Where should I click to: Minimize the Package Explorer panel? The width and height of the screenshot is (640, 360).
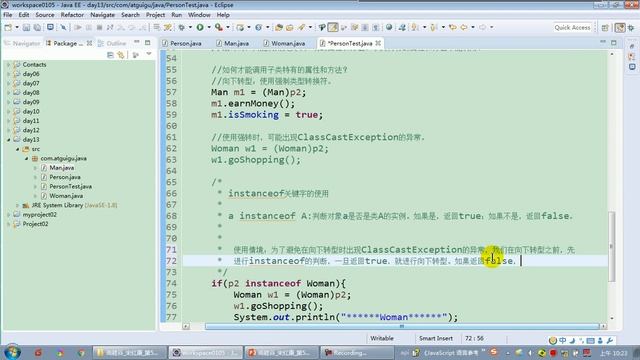(x=137, y=42)
